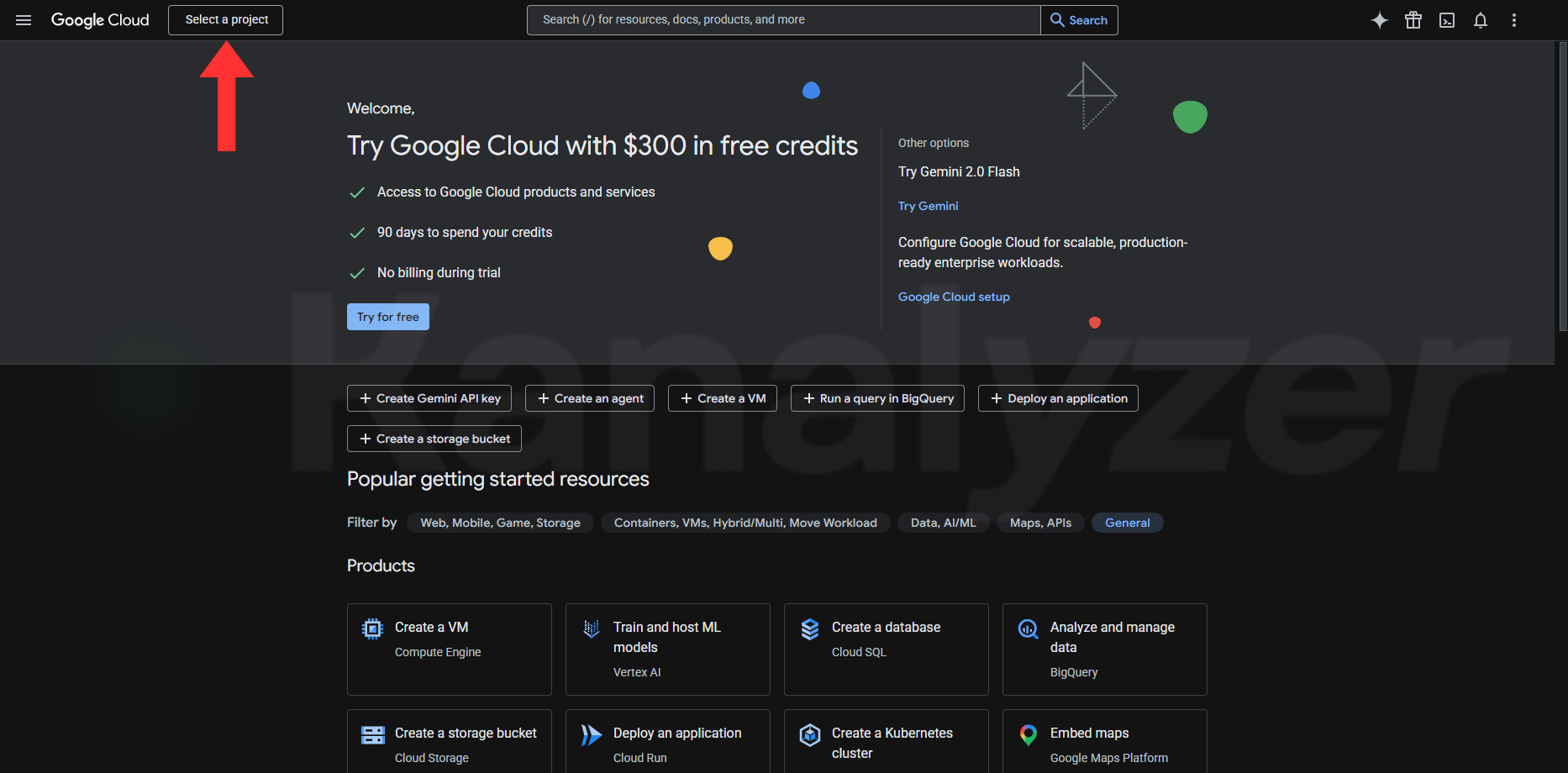This screenshot has height=773, width=1568.
Task: Open Create a database card
Action: pyautogui.click(x=887, y=649)
